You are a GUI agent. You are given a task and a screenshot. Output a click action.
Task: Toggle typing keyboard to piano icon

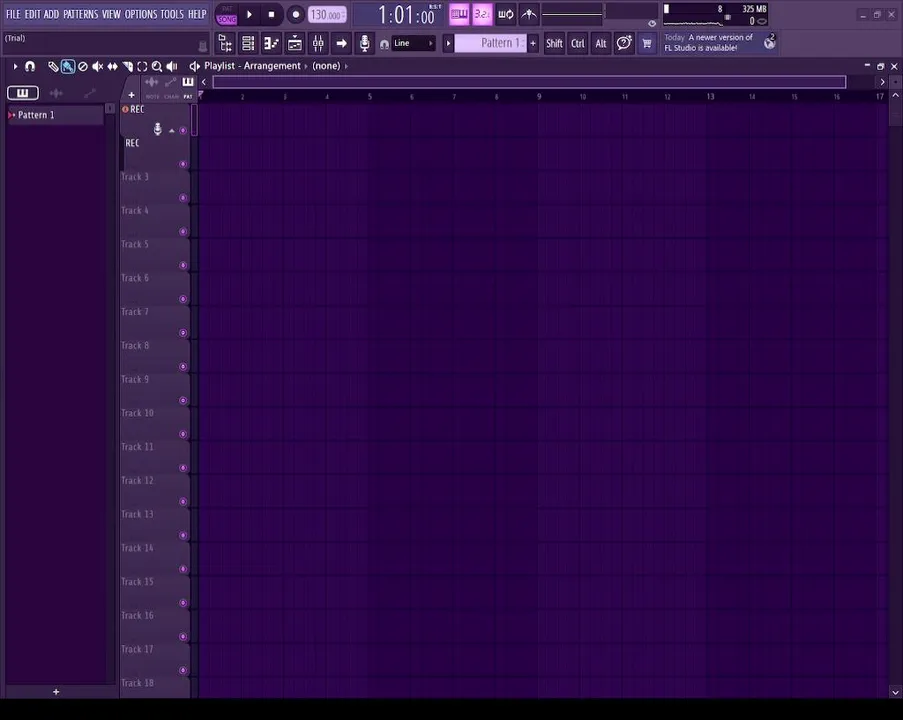click(459, 14)
